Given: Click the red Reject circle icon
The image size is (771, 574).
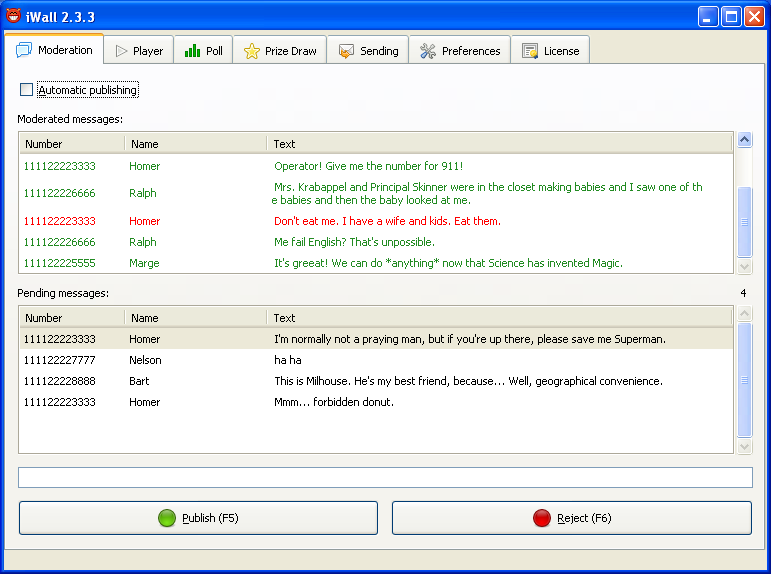Looking at the screenshot, I should coord(541,518).
